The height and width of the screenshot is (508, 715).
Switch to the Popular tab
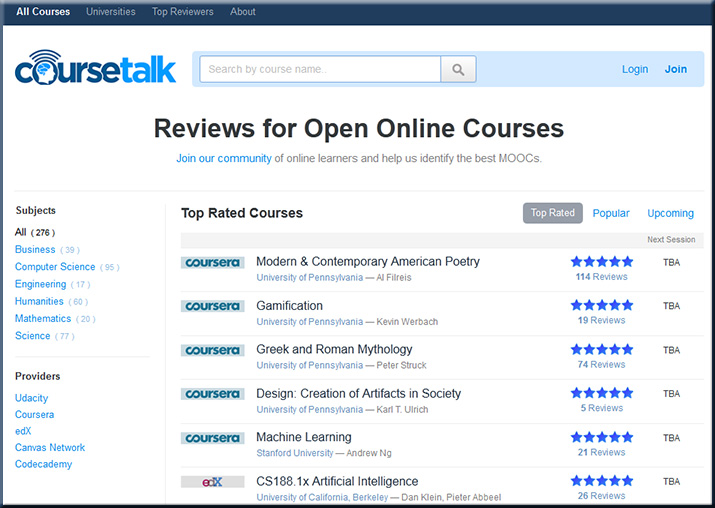[611, 213]
